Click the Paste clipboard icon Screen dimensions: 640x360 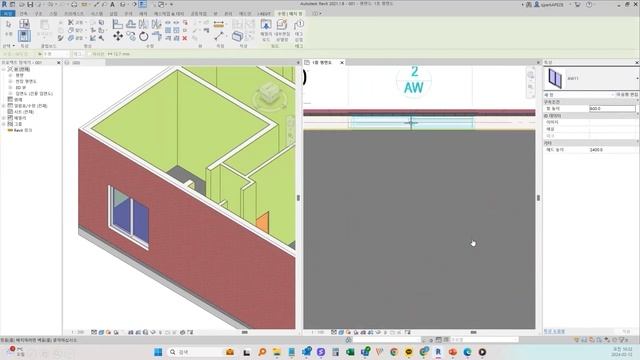click(x=44, y=25)
